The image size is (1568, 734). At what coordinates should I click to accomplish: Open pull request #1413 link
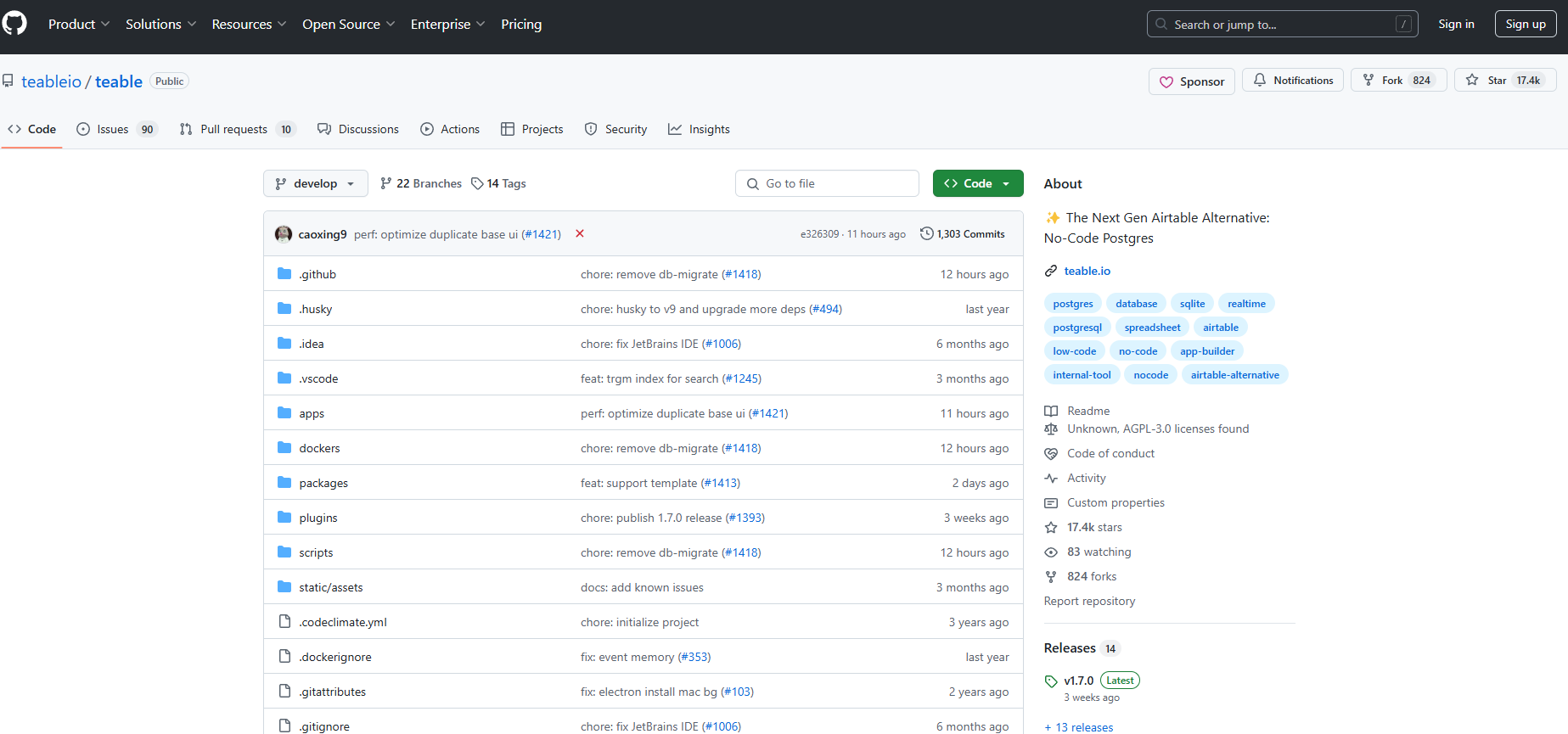(x=721, y=483)
